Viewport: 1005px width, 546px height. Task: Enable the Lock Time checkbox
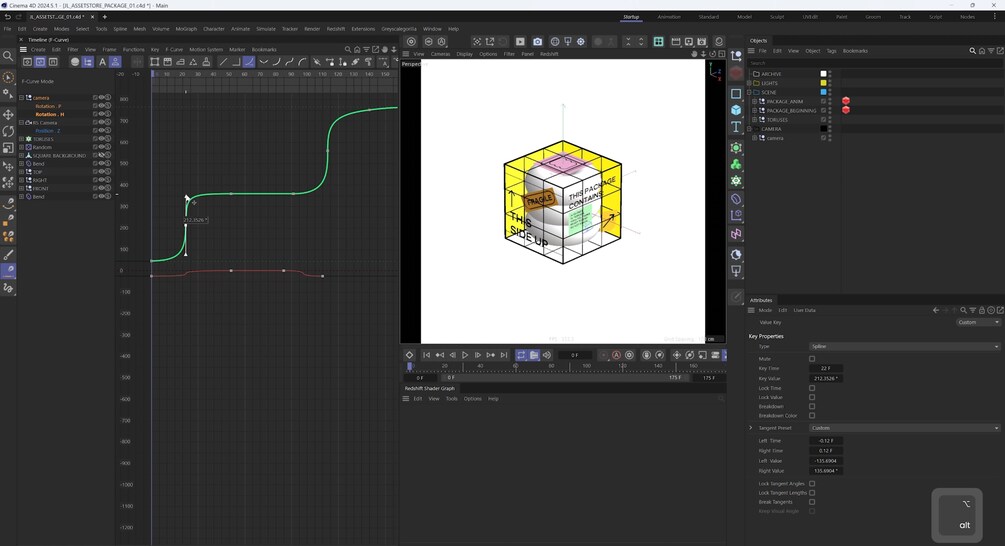click(812, 388)
